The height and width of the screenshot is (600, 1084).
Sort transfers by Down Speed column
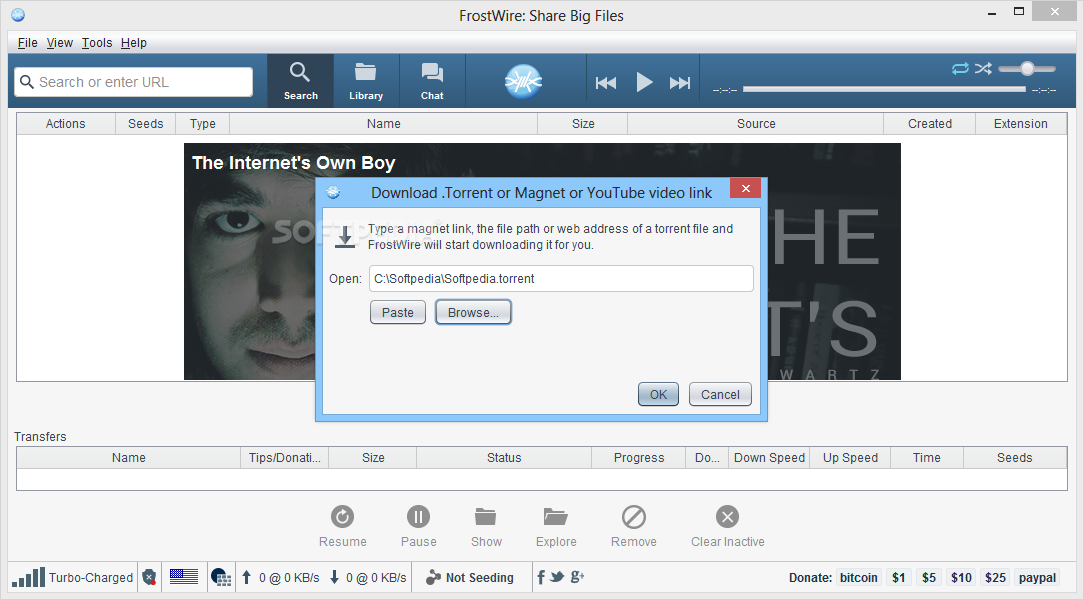coord(769,458)
